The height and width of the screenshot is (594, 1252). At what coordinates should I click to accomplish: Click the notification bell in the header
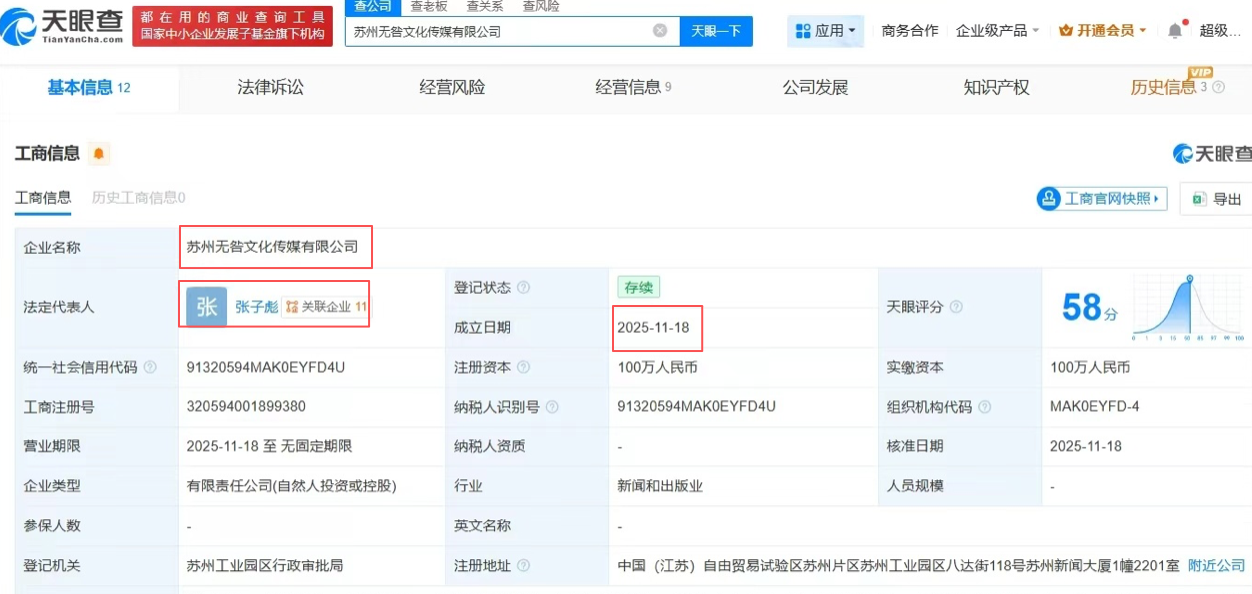(x=1175, y=31)
